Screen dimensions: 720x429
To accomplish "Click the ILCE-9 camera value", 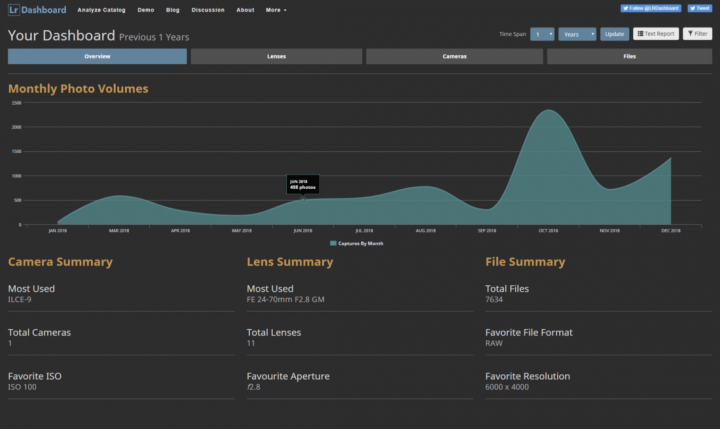I will [x=20, y=299].
